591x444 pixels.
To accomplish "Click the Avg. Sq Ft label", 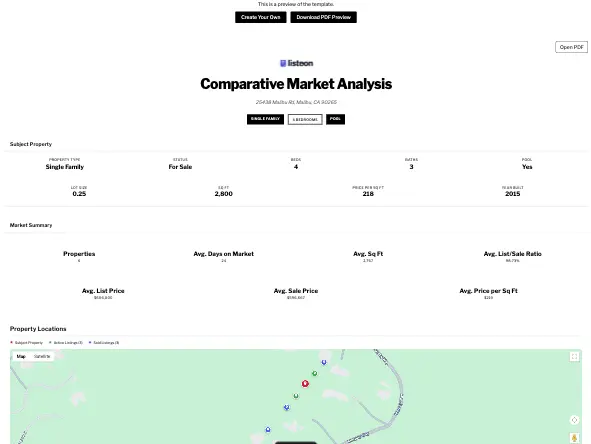I will coord(368,254).
